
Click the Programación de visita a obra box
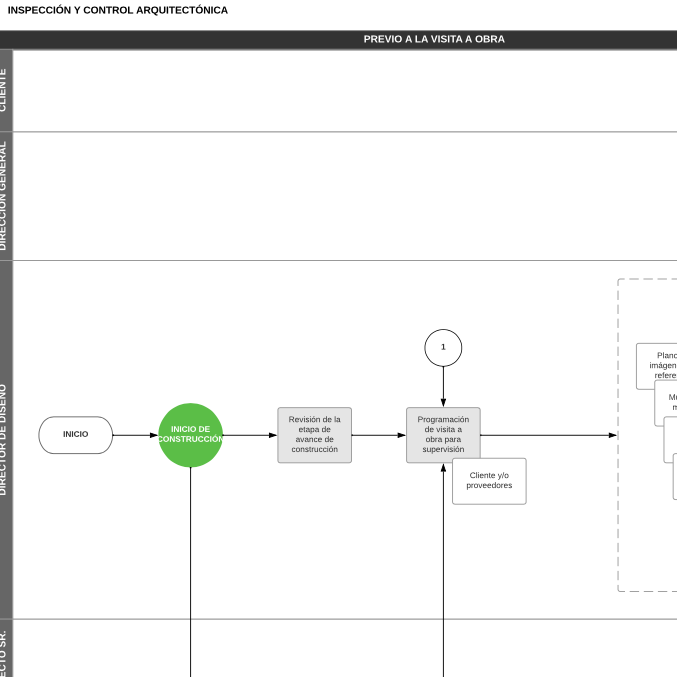(x=443, y=435)
